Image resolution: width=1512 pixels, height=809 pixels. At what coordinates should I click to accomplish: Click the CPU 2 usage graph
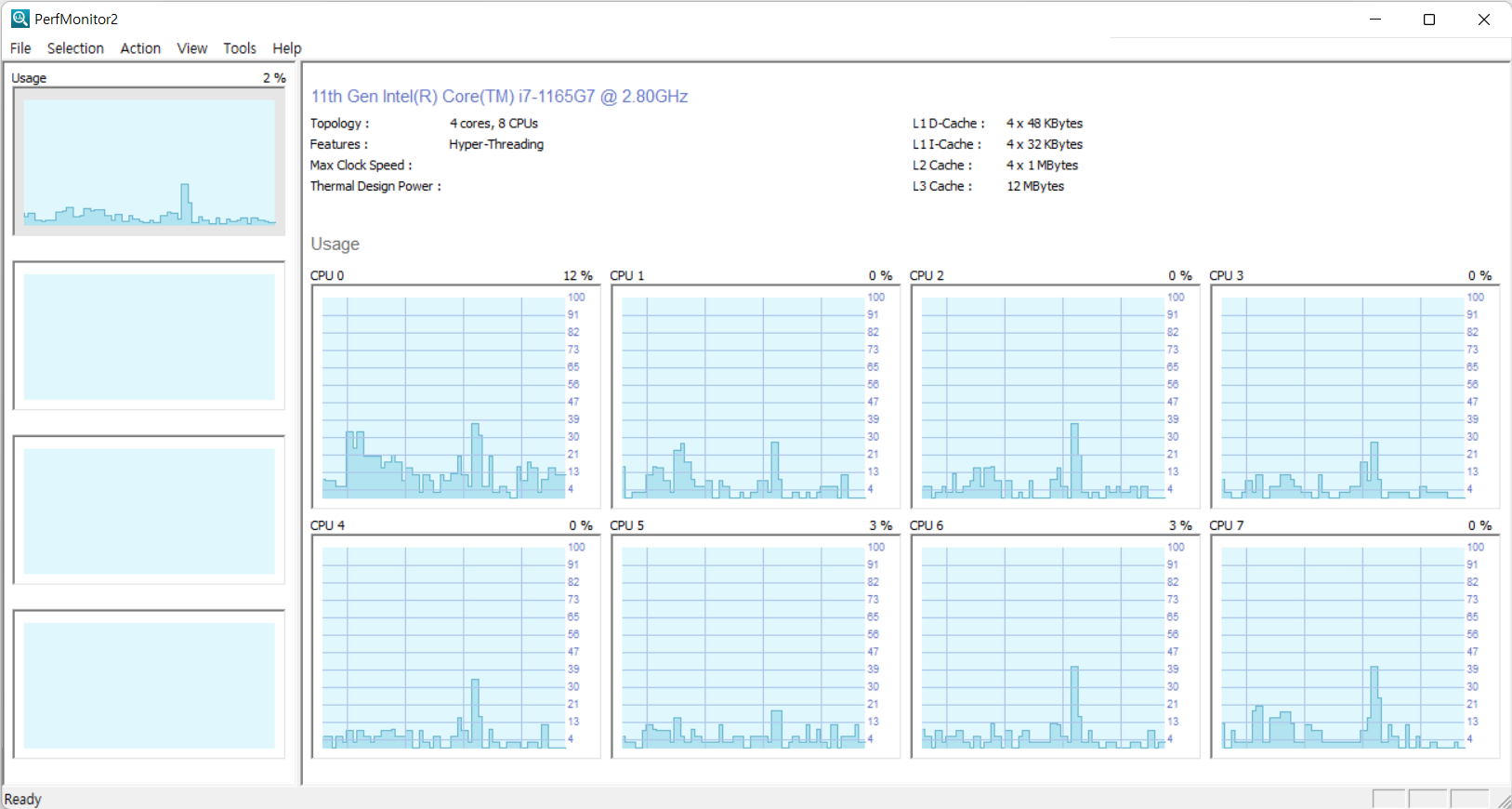(1055, 397)
